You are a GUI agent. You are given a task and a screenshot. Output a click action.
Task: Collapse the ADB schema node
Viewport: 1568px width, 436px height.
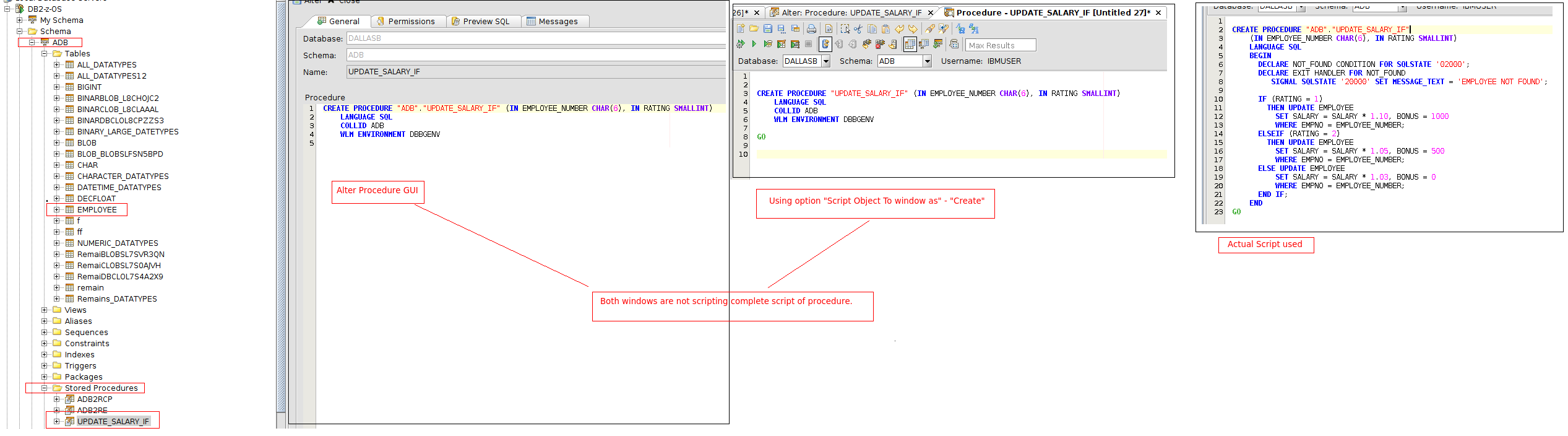(x=32, y=42)
